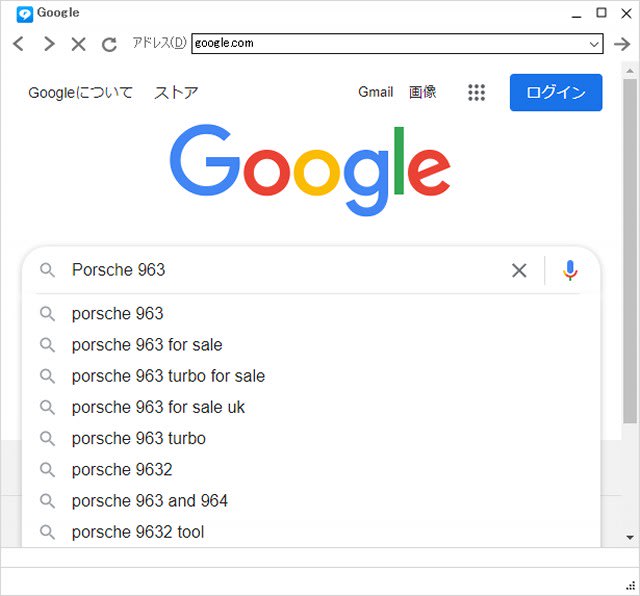Viewport: 640px width, 596px height.
Task: Navigate with the go arrow beside address bar
Action: [622, 44]
